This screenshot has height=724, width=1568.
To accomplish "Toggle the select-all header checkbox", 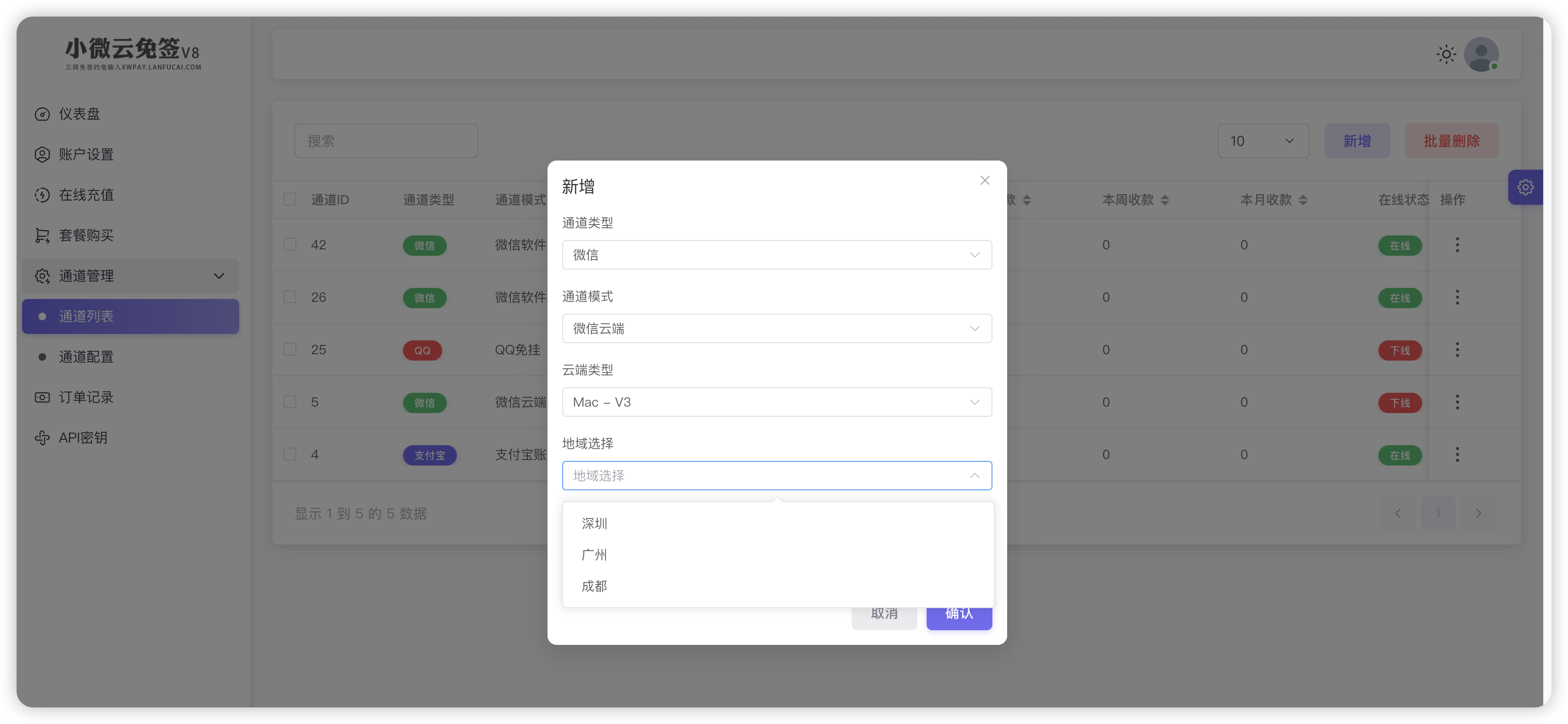I will click(x=290, y=199).
